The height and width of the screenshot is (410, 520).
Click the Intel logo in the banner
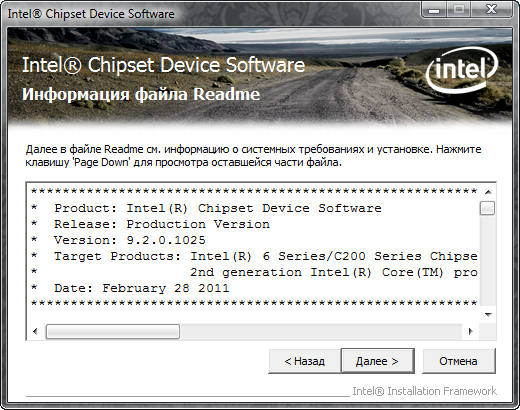[x=462, y=70]
